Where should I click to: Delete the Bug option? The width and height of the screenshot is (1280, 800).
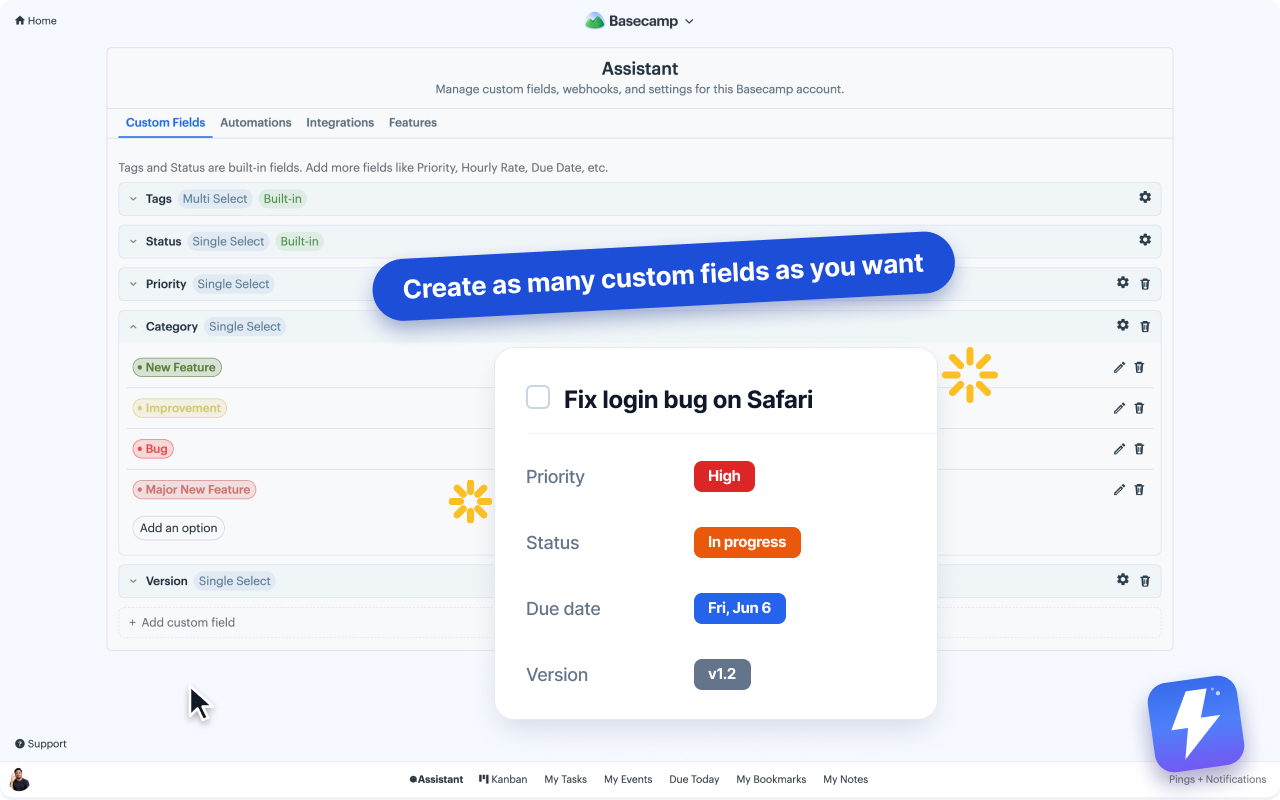click(x=1139, y=449)
